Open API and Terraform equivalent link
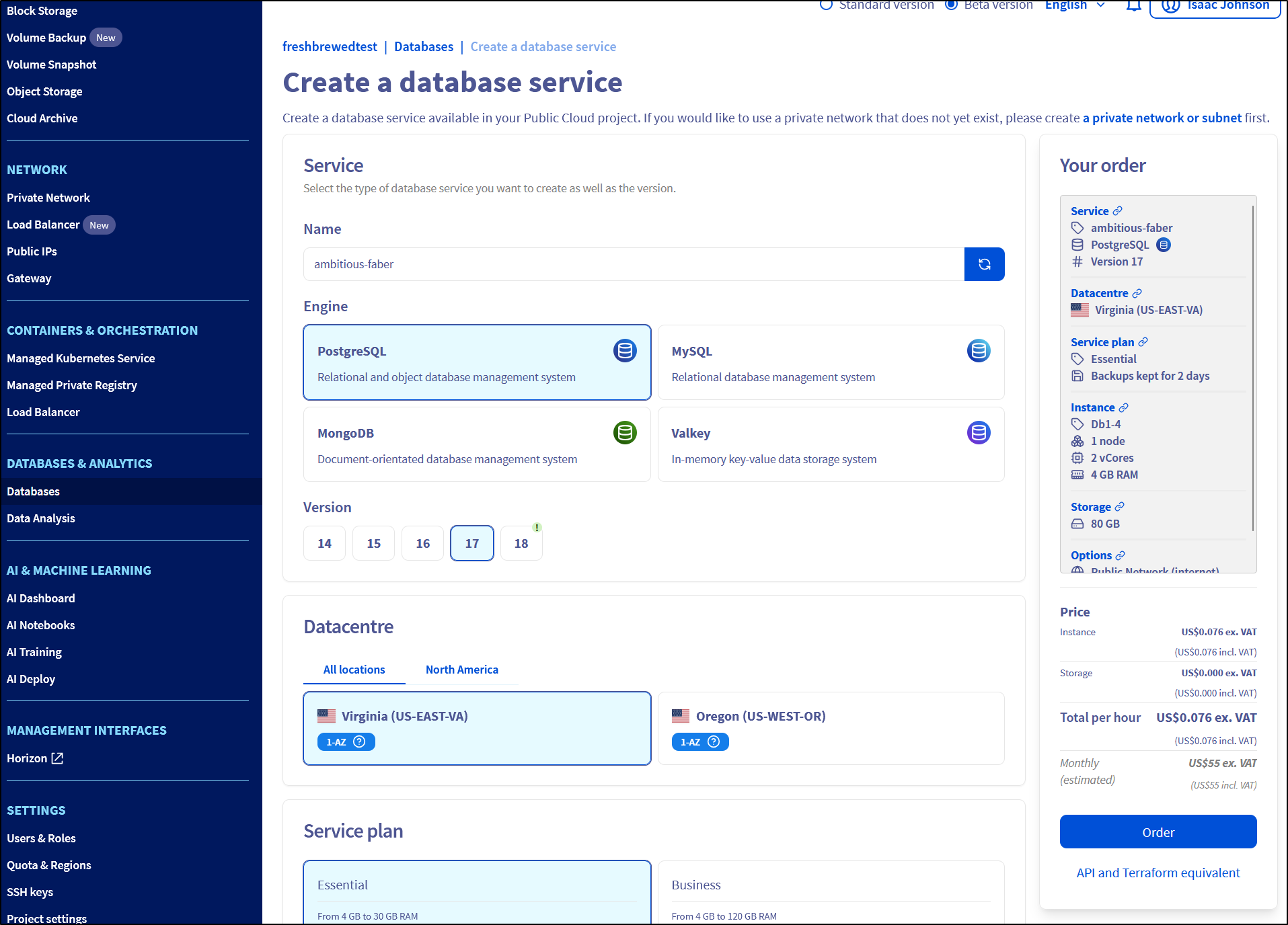 pos(1158,873)
